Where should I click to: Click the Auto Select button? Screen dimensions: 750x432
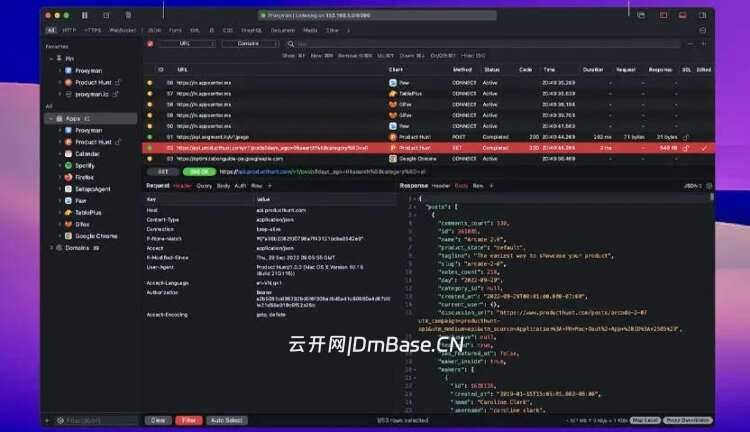227,421
